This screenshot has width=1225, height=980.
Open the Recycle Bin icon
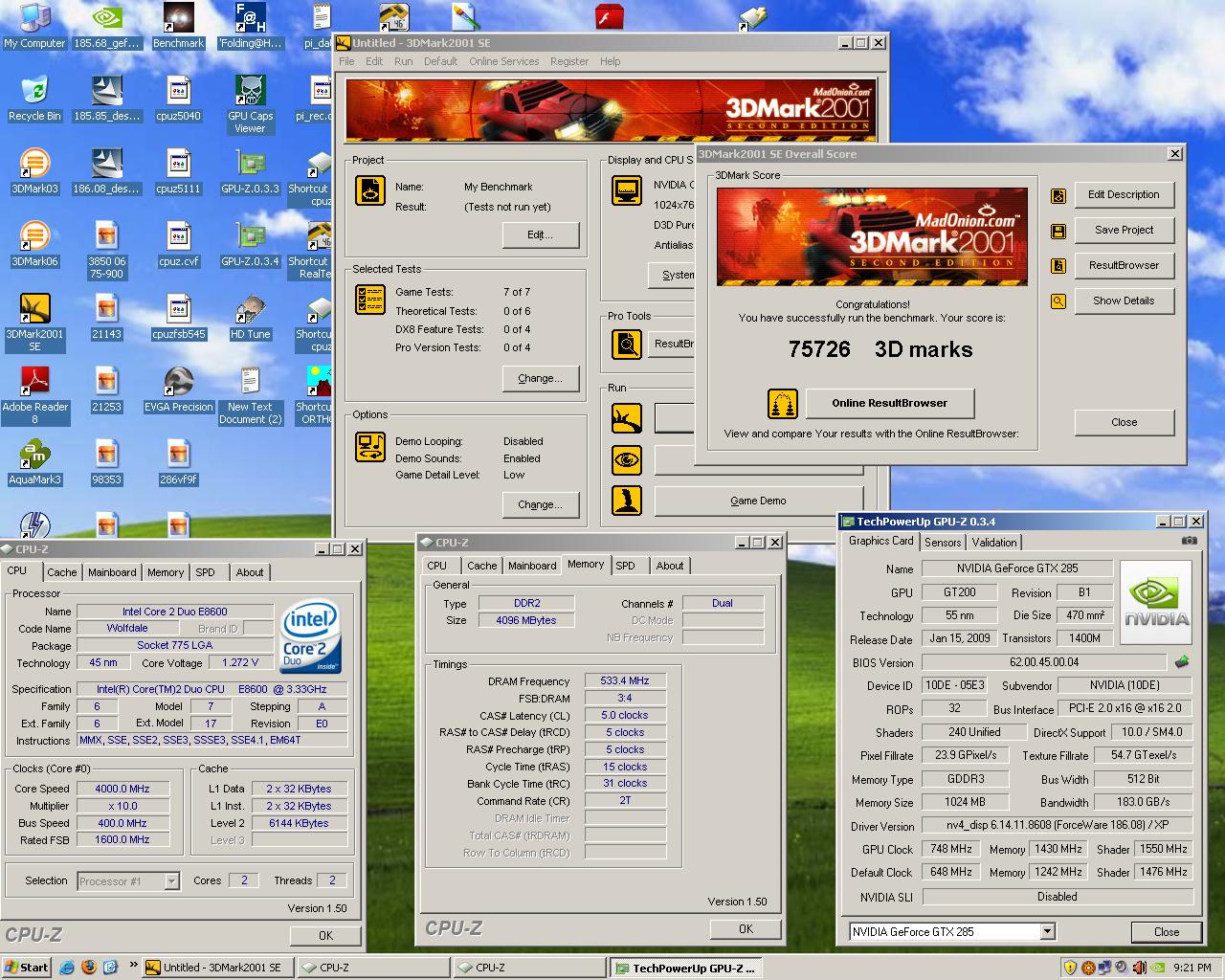pyautogui.click(x=34, y=99)
